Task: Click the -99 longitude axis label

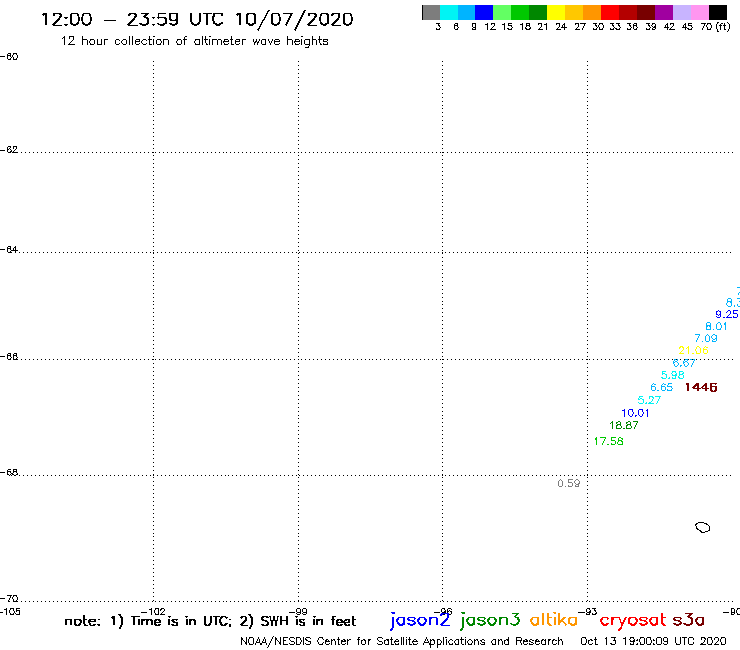Action: [298, 612]
